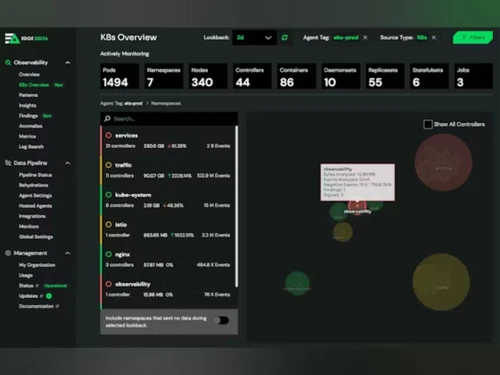Image resolution: width=500 pixels, height=375 pixels.
Task: Click the red status ring for observability
Action: pyautogui.click(x=109, y=284)
